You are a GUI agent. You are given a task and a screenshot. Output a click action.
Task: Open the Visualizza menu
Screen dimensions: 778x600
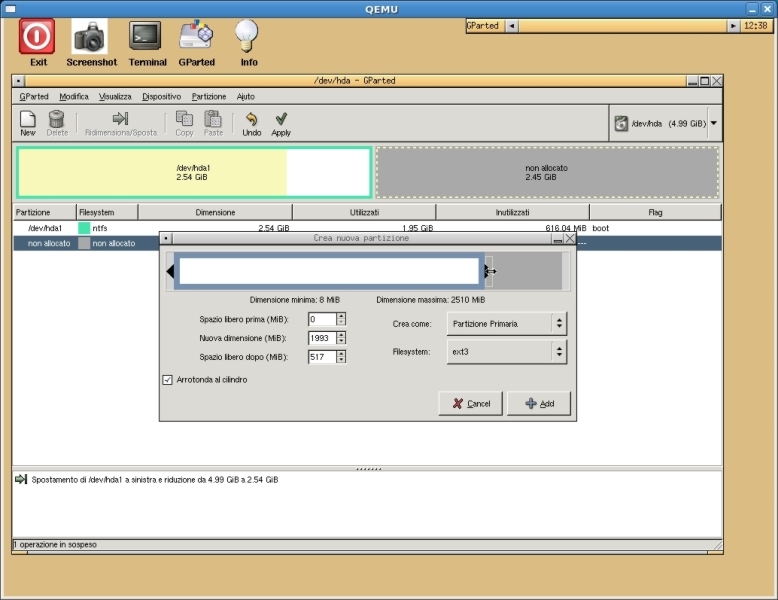(115, 96)
